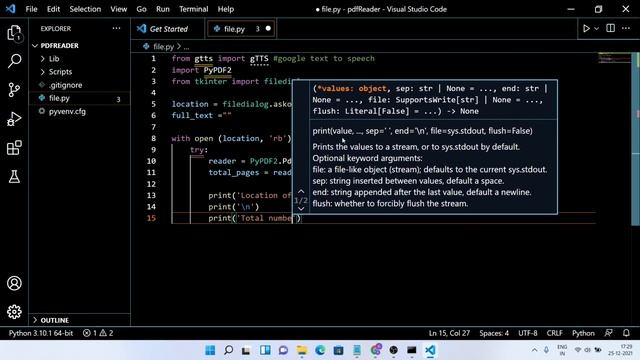This screenshot has height=360, width=640.
Task: Expand the OUTLINE section
Action: point(80,320)
